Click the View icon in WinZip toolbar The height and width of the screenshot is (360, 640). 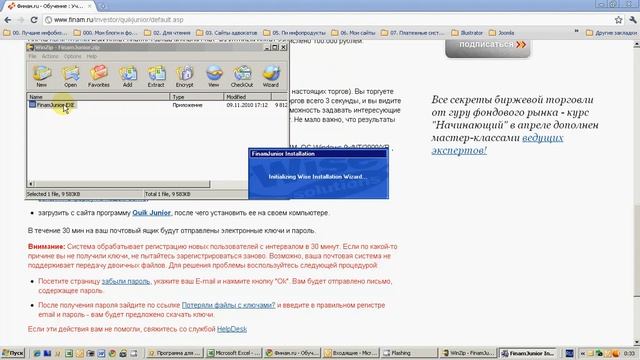coord(214,76)
